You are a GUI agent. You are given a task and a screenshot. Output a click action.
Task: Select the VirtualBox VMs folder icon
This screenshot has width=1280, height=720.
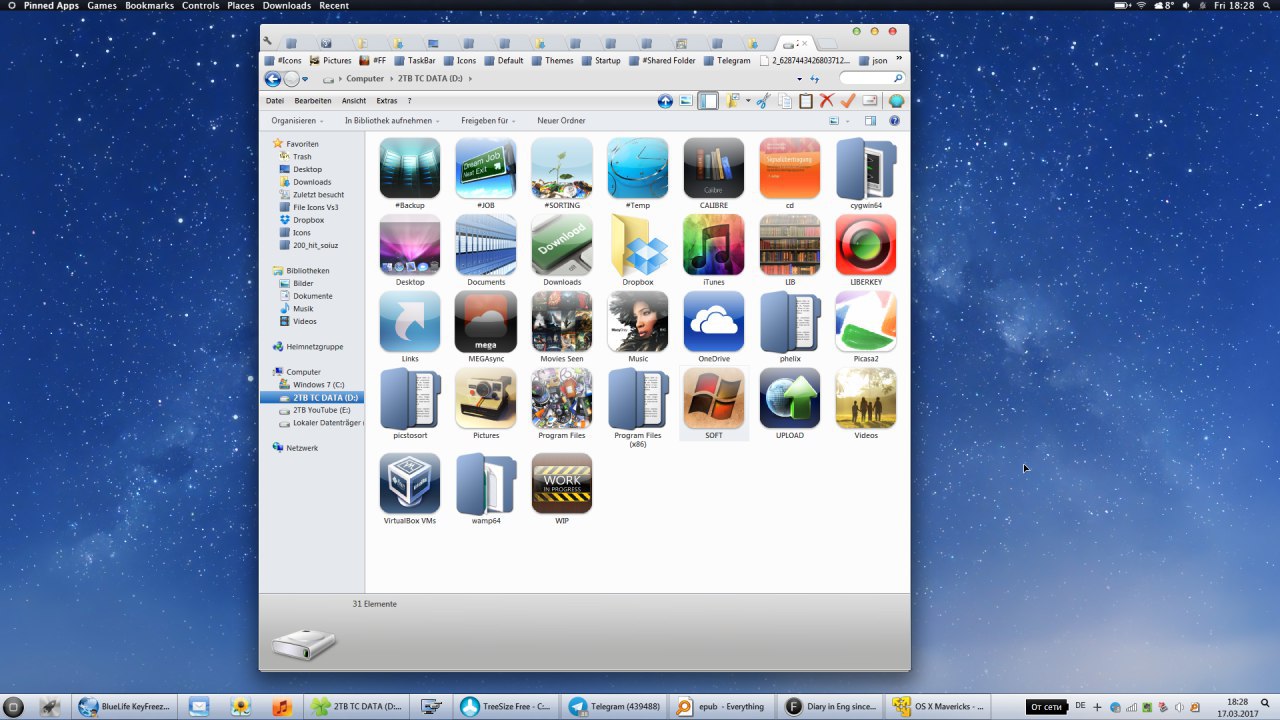click(410, 484)
